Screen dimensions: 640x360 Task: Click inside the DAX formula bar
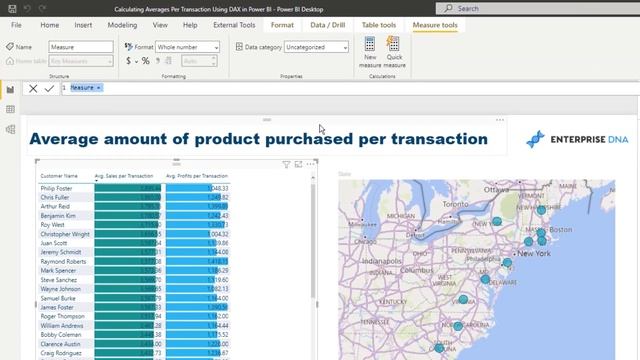tap(351, 88)
